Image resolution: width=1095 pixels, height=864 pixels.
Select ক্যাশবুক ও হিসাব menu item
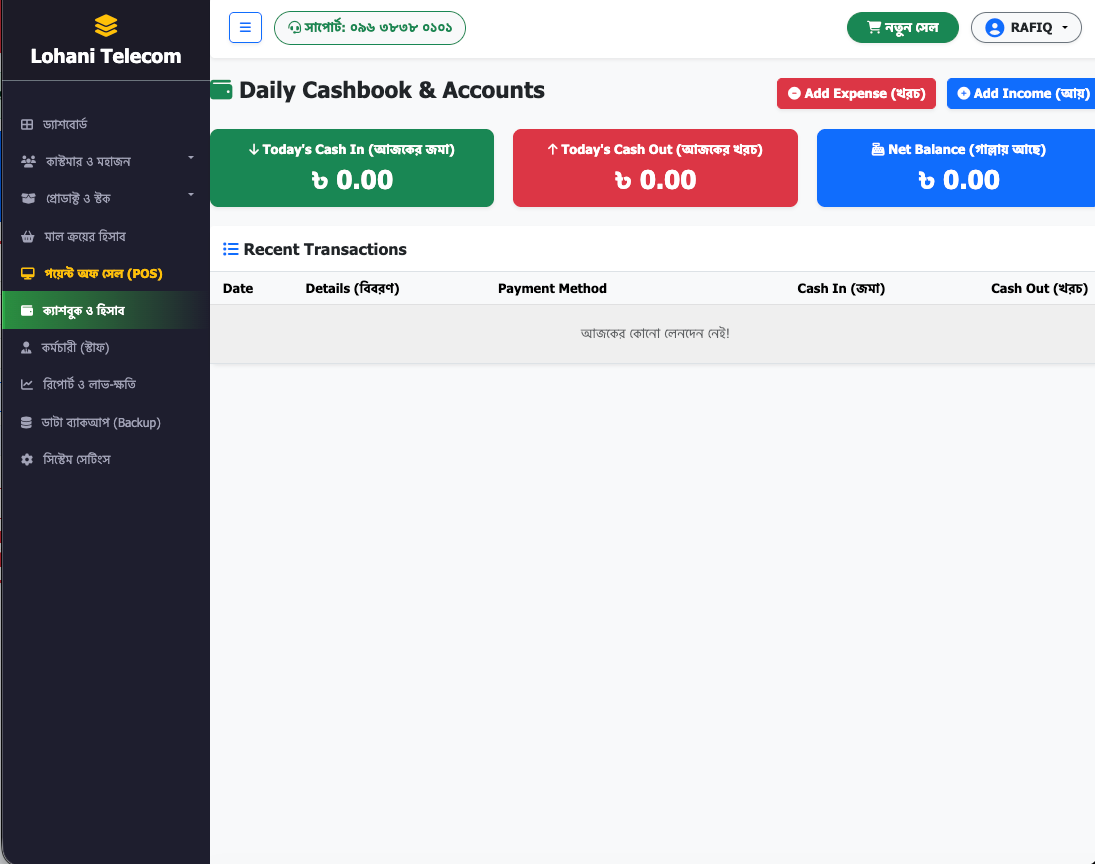coord(105,310)
